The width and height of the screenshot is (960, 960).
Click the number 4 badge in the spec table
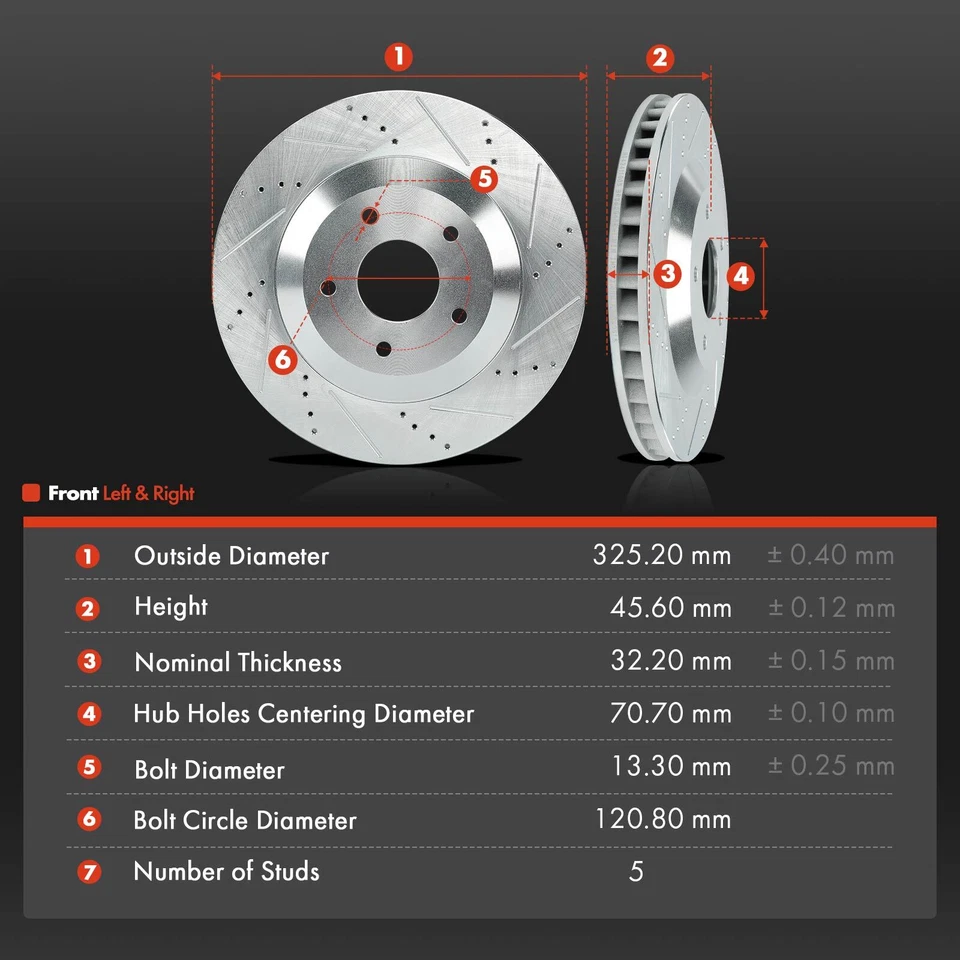pyautogui.click(x=89, y=714)
